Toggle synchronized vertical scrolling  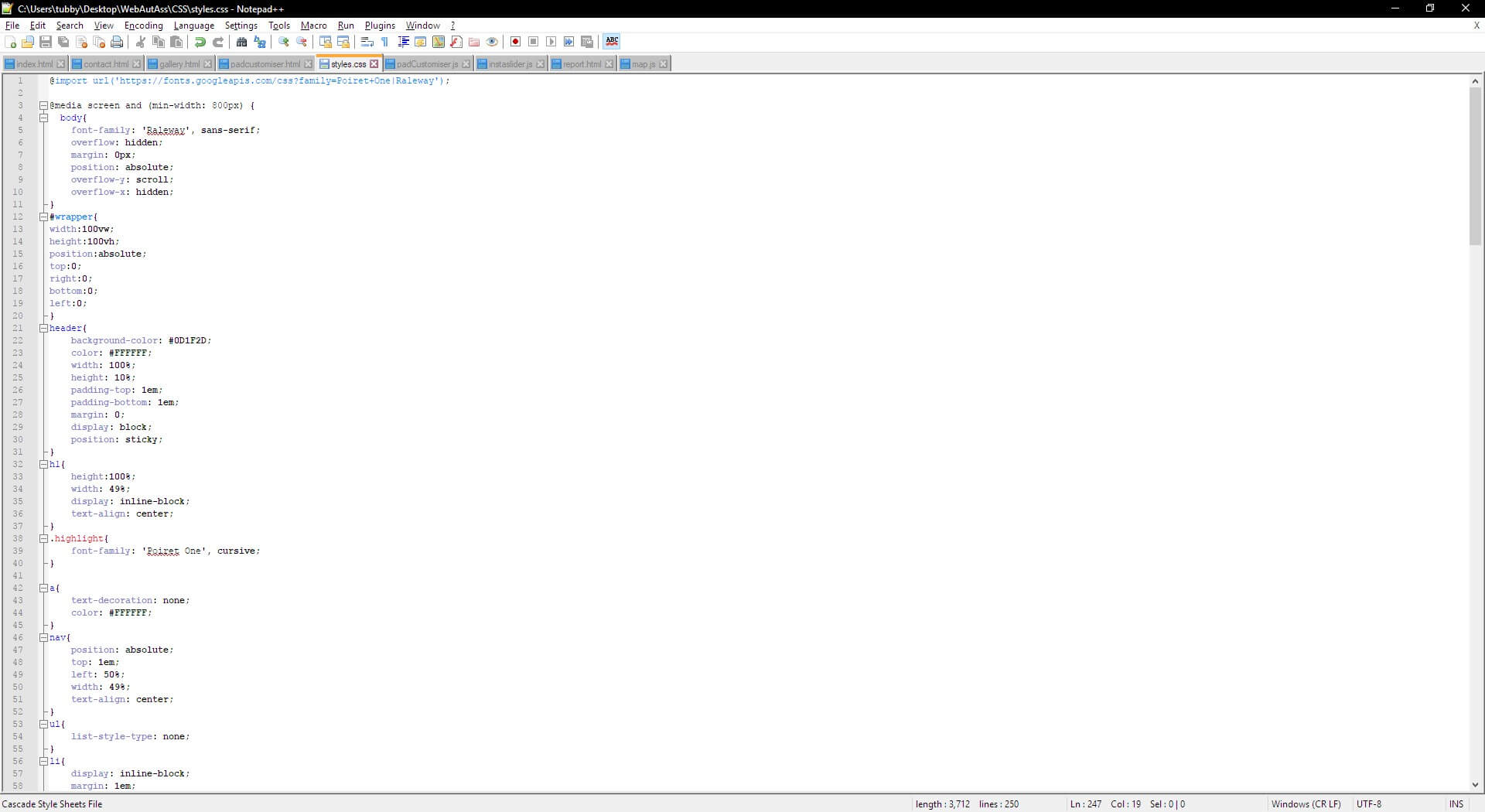(x=326, y=42)
